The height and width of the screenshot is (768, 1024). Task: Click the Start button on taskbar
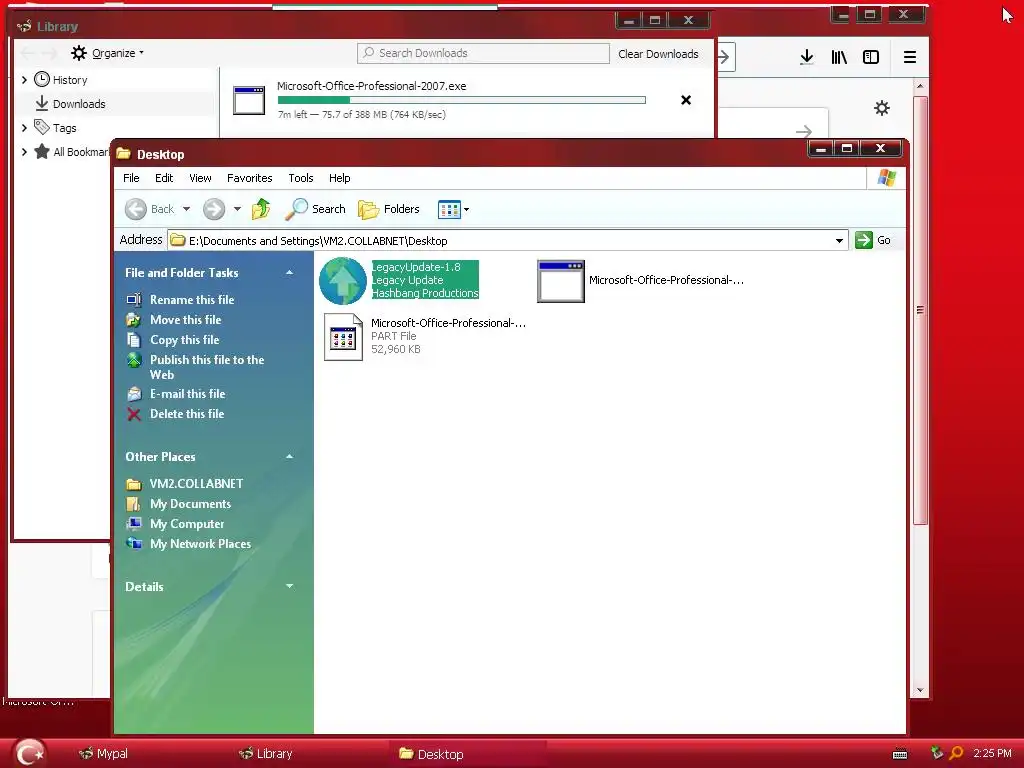[x=29, y=753]
